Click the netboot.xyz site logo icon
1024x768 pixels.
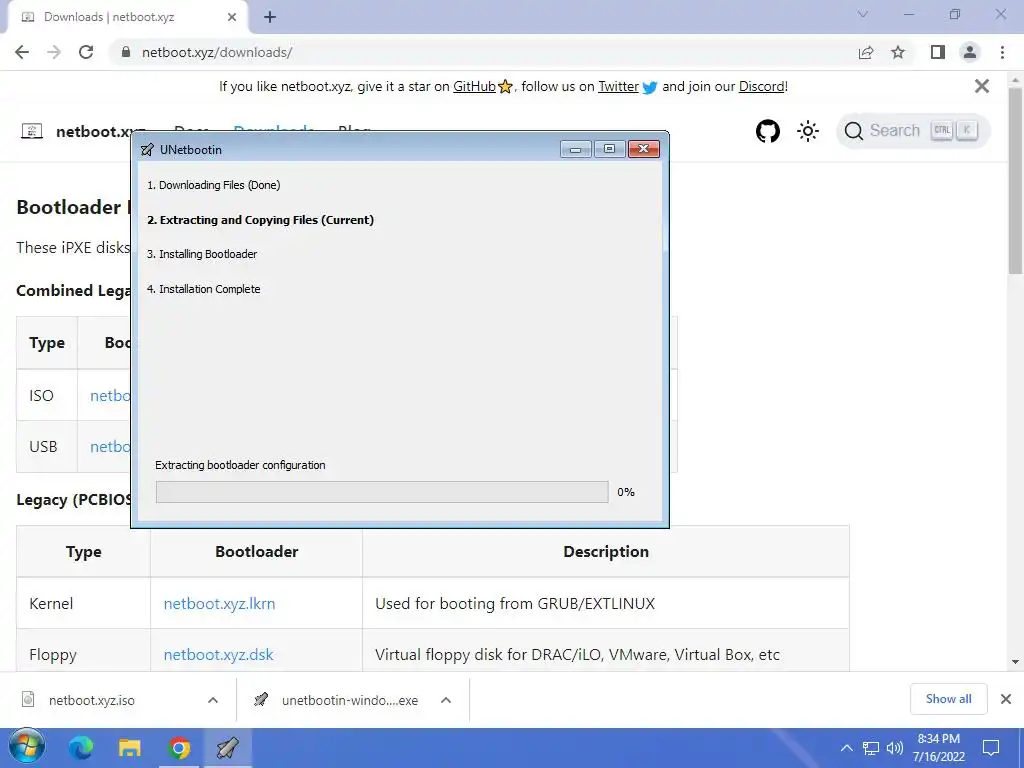click(32, 131)
